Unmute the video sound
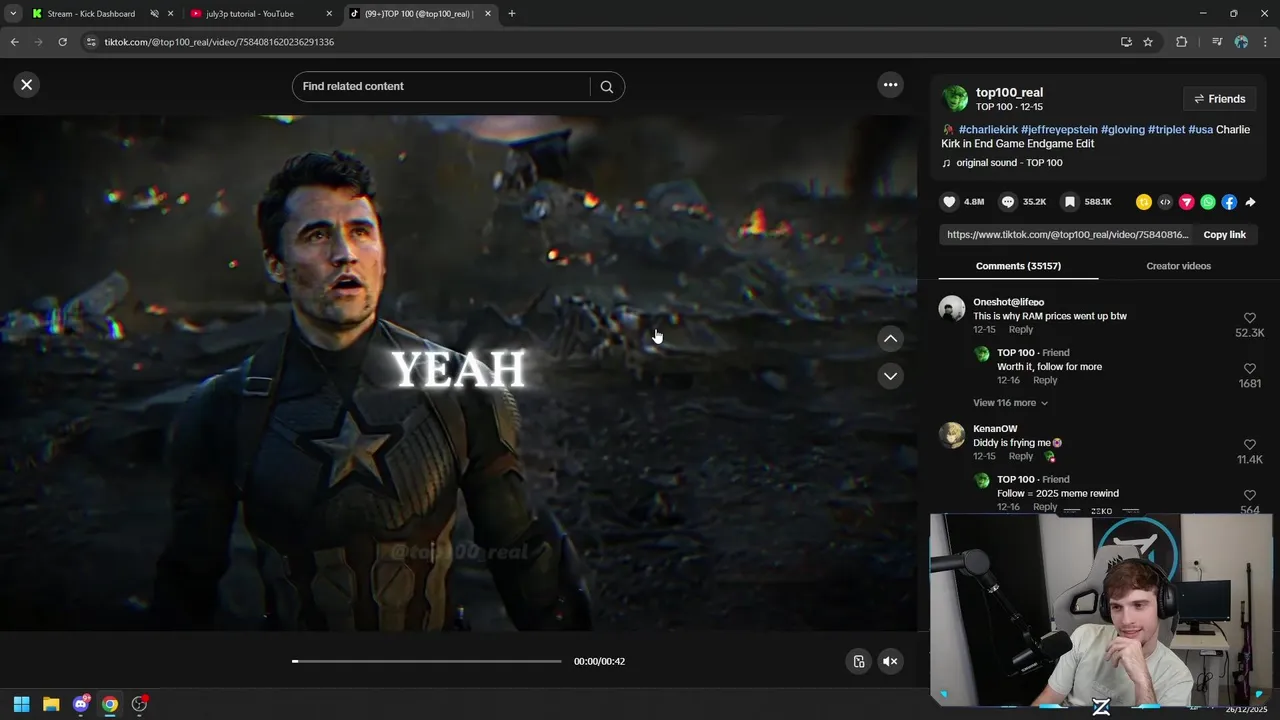 coord(890,661)
